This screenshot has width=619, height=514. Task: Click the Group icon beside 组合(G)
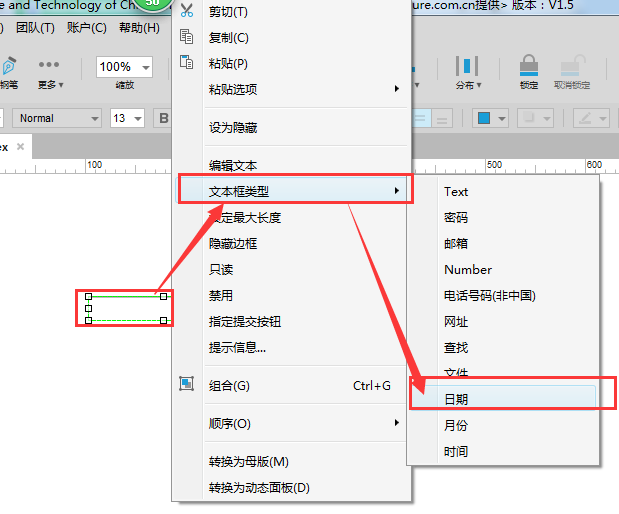pyautogui.click(x=186, y=383)
